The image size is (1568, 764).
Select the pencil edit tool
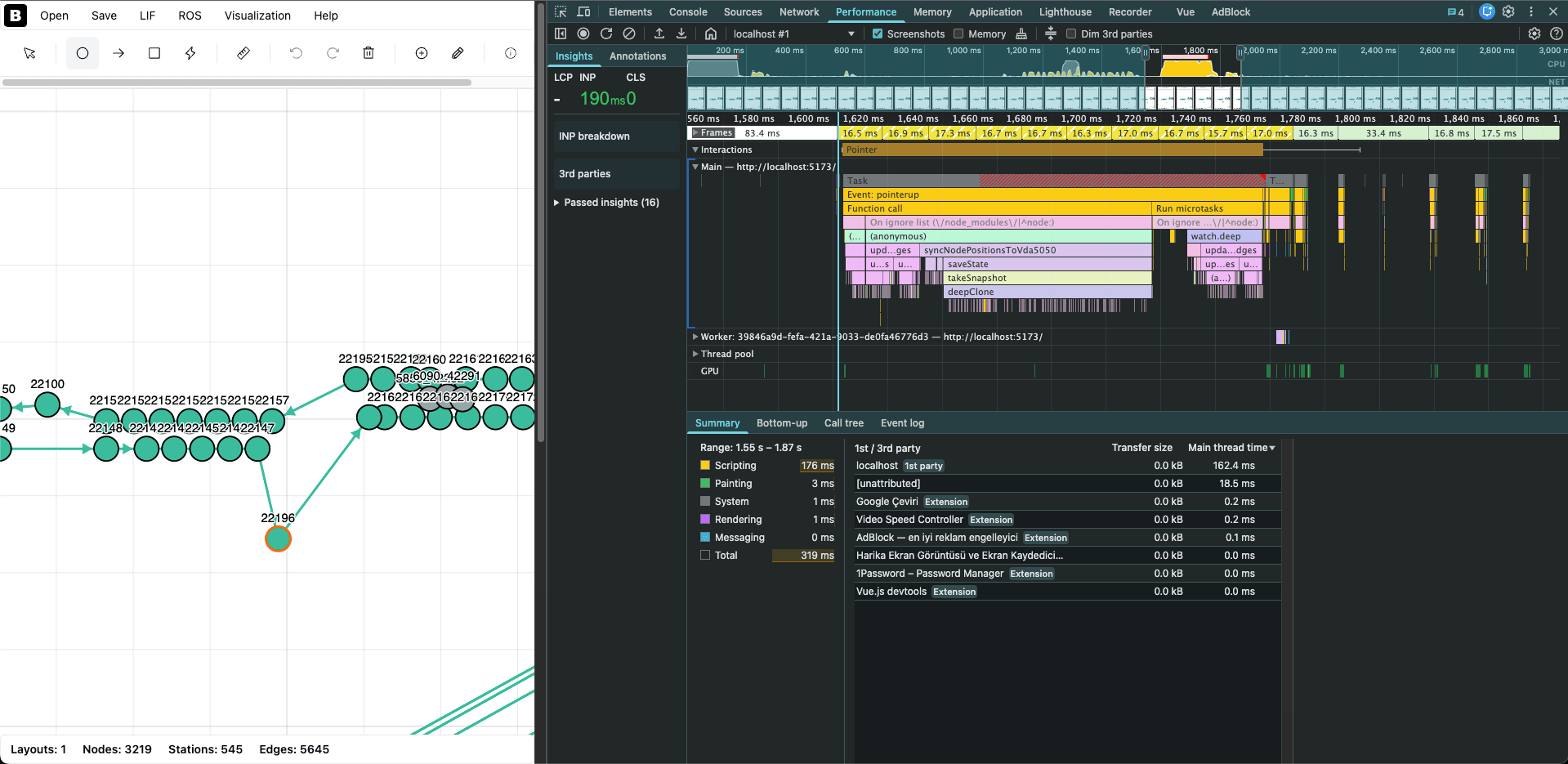458,52
